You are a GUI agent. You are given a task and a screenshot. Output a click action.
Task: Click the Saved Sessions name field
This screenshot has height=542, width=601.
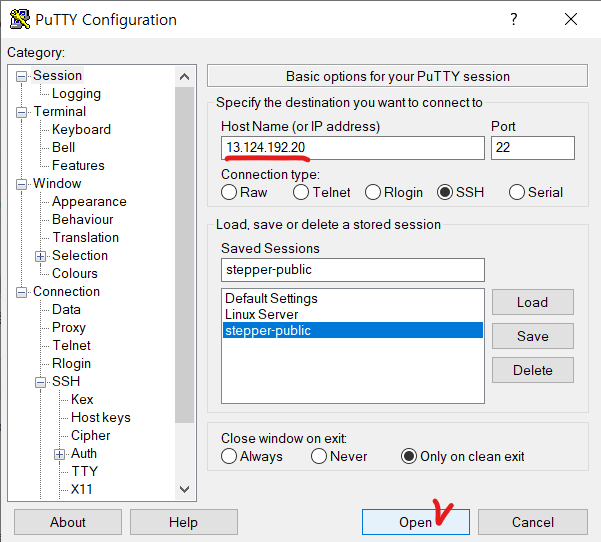[x=353, y=270]
